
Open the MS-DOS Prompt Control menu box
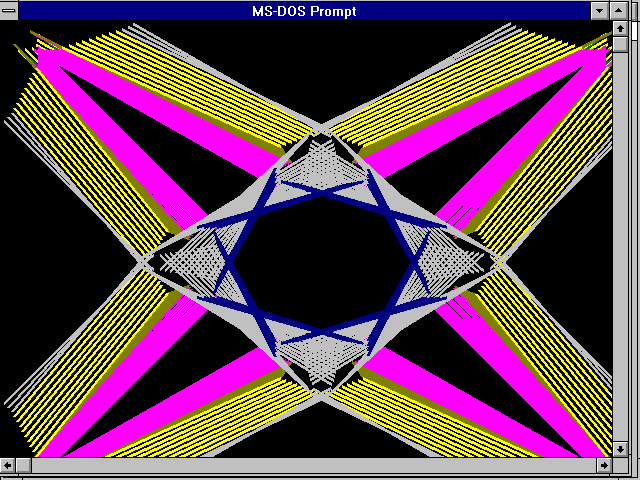point(9,11)
